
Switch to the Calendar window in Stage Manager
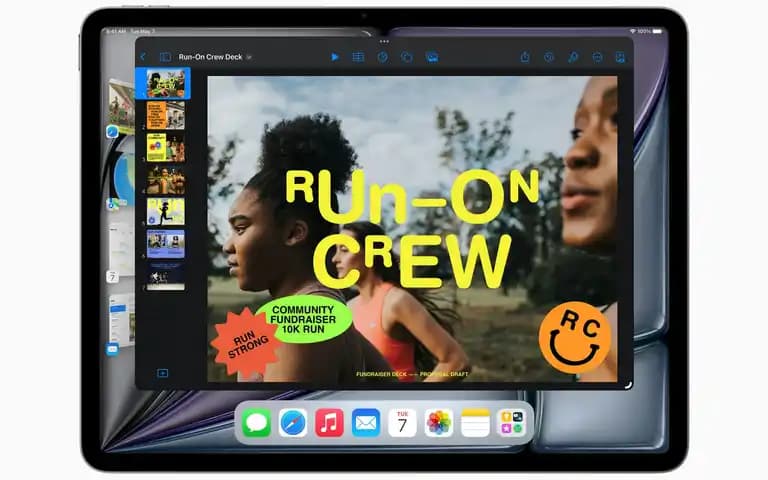(120, 252)
